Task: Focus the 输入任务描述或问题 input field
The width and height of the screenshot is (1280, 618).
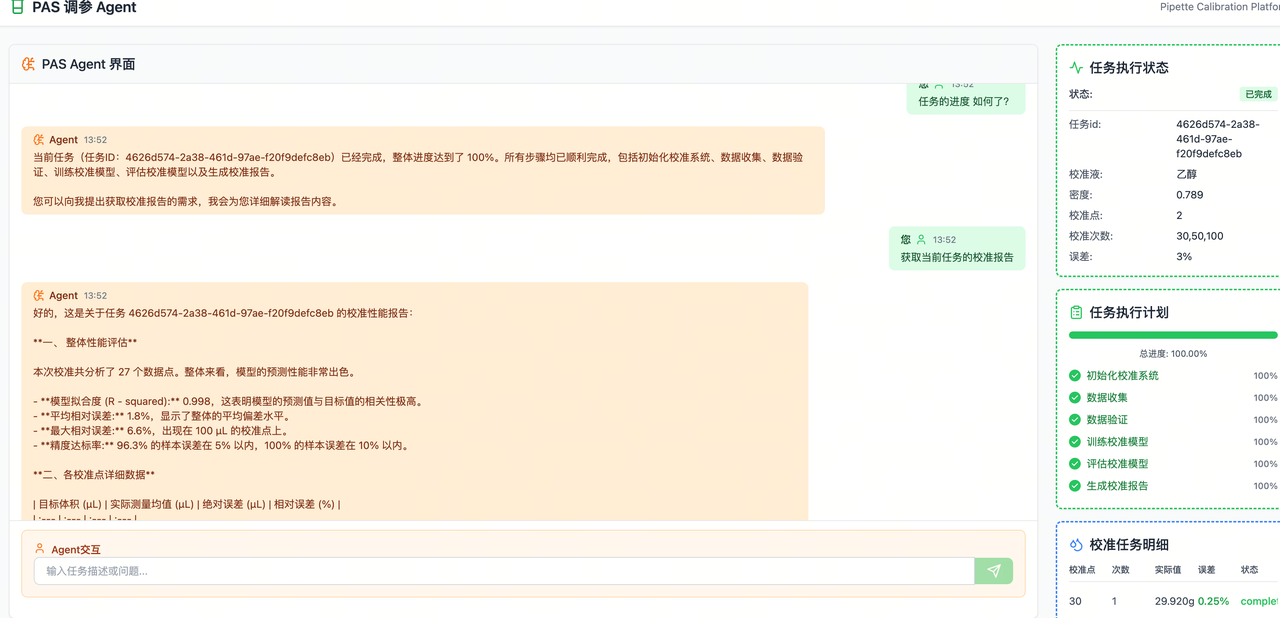Action: (x=504, y=571)
